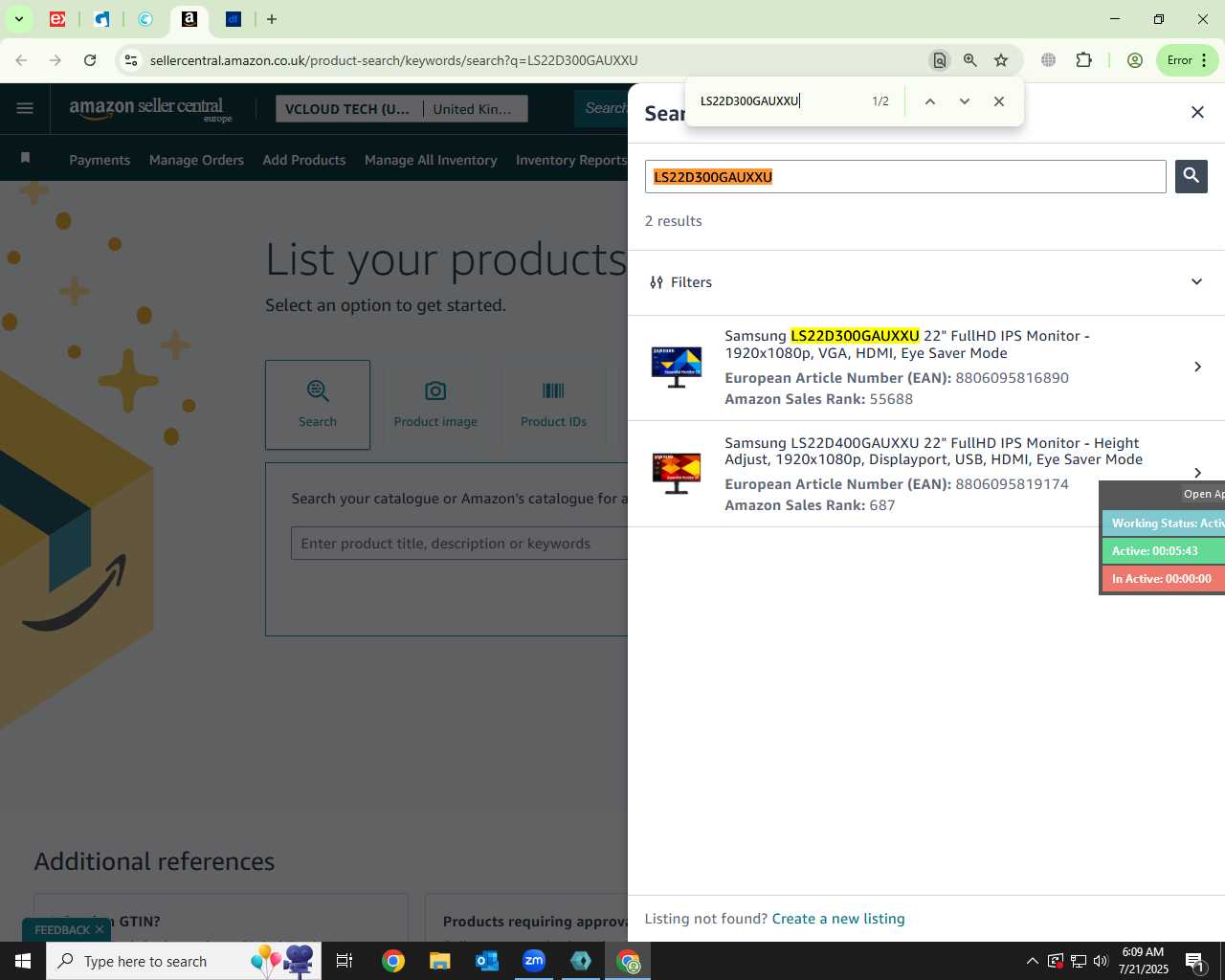The width and height of the screenshot is (1225, 980).
Task: Switch to the third 'C' browser tab
Action: click(145, 19)
